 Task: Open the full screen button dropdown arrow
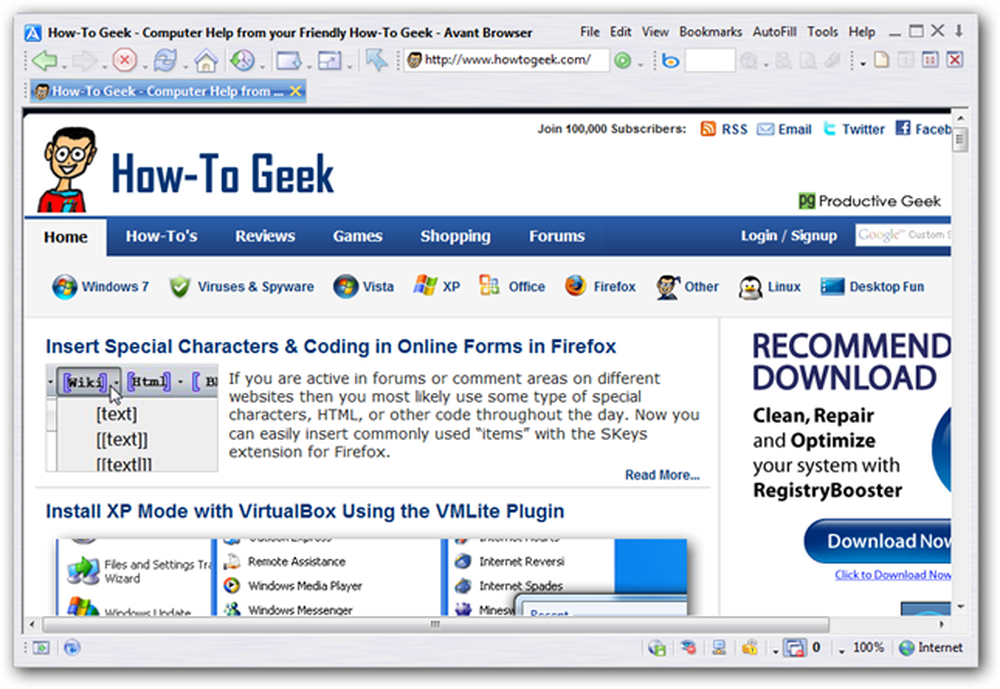[350, 66]
